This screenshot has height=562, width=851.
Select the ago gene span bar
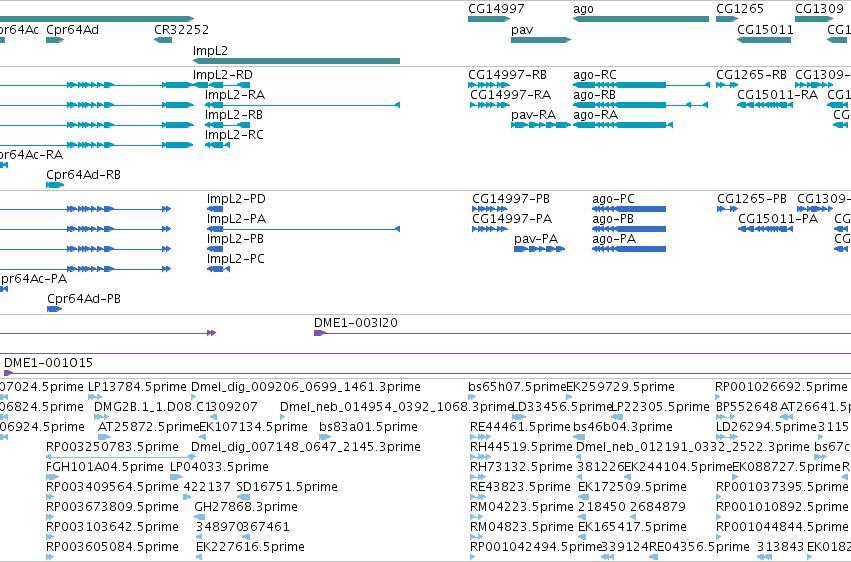[x=641, y=19]
